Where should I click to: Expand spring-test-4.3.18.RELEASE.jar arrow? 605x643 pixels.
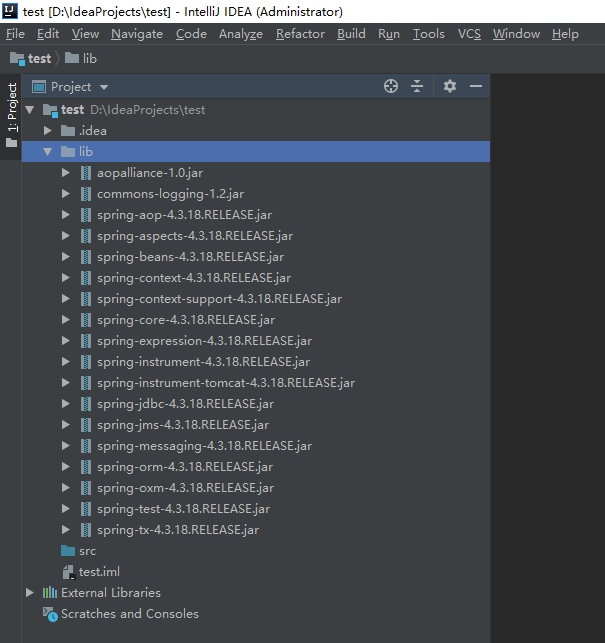66,509
